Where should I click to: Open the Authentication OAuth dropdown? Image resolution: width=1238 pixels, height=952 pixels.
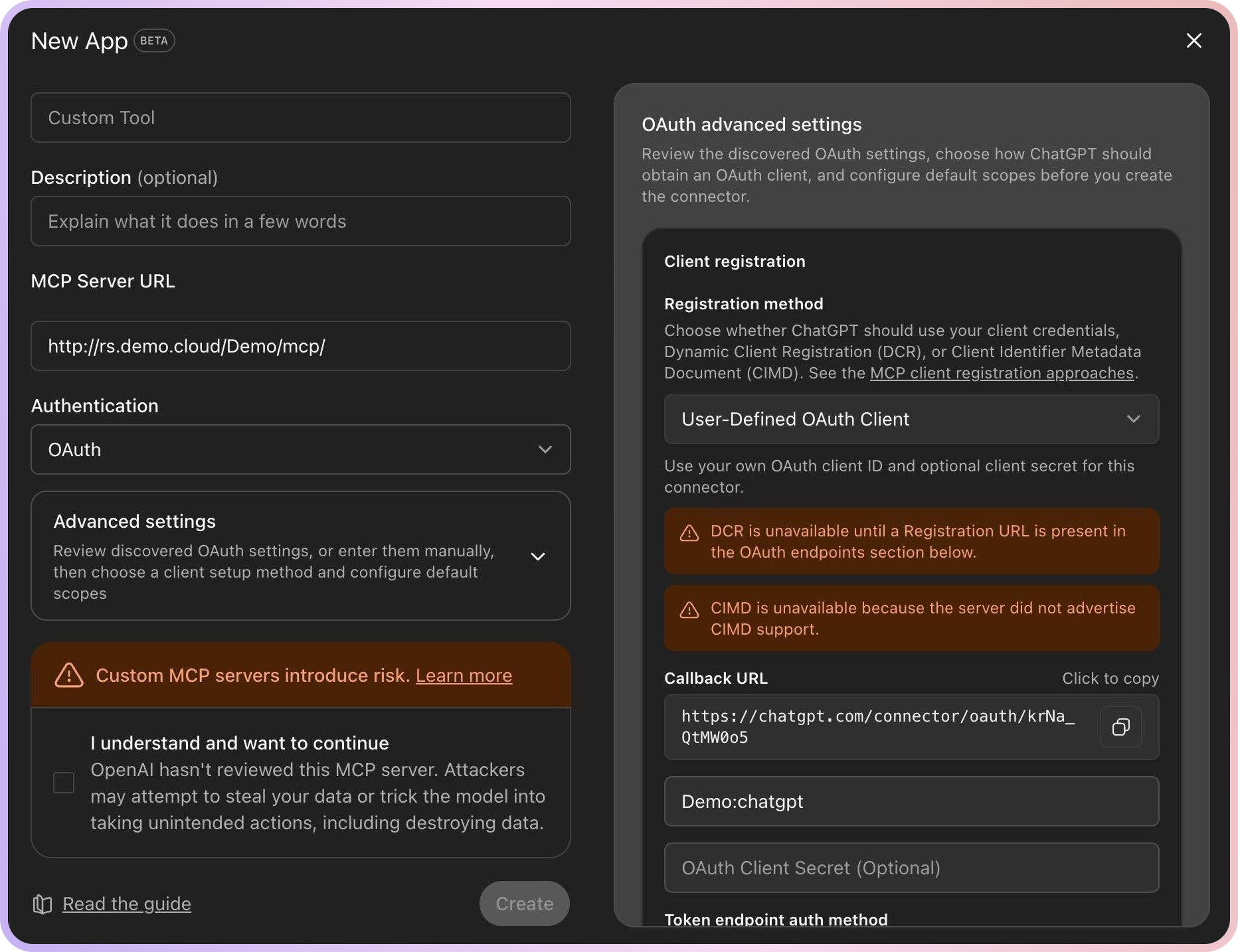[301, 449]
